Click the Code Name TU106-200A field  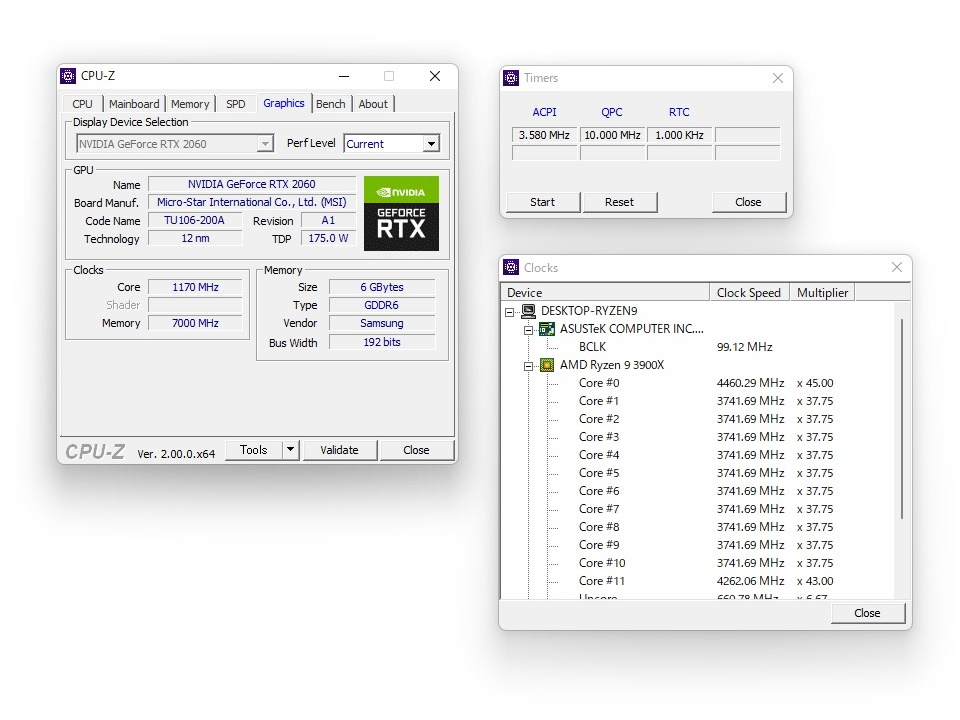point(195,220)
